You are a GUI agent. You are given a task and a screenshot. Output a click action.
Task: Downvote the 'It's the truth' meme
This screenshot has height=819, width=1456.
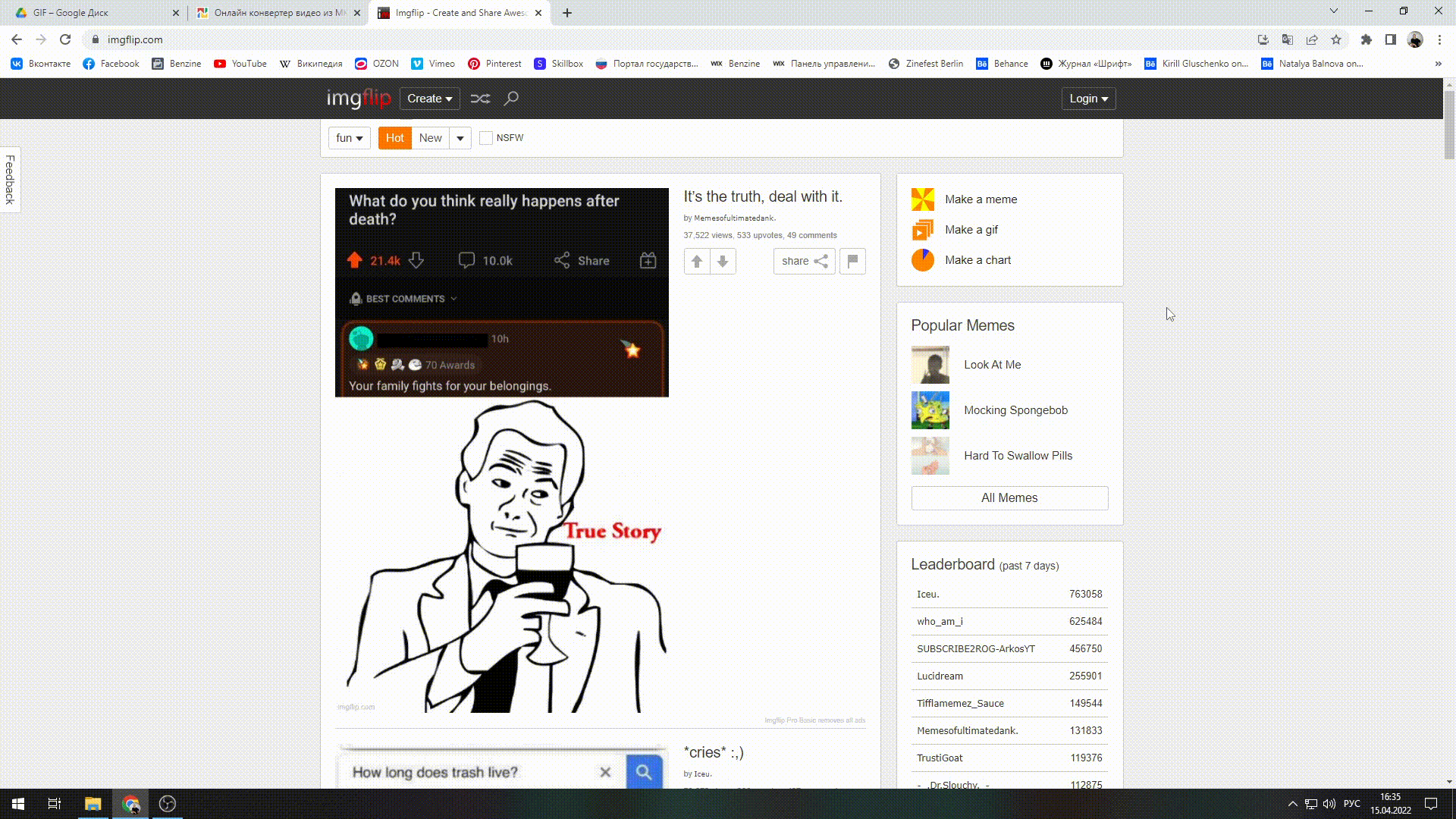[x=723, y=261]
